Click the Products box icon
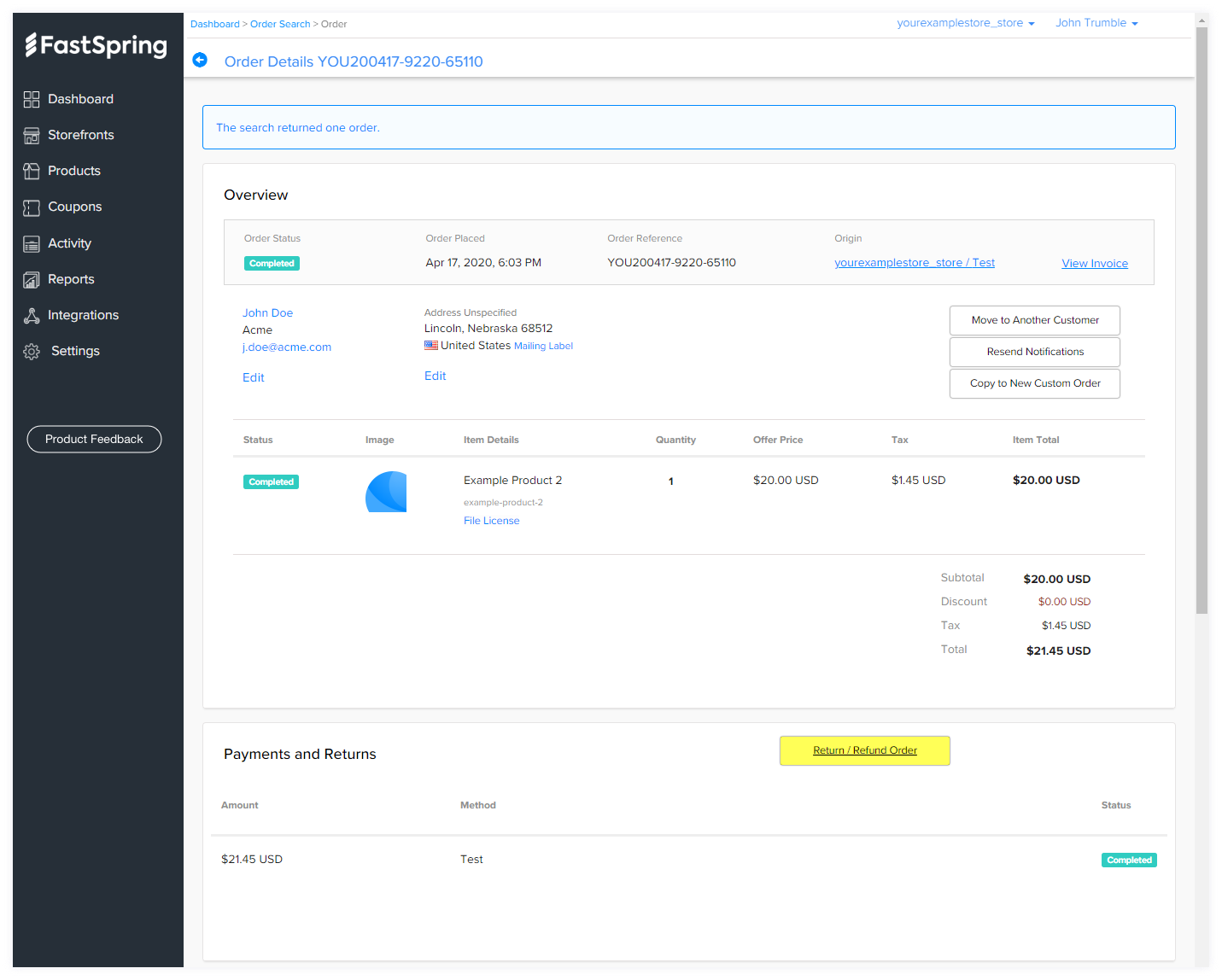 click(x=32, y=172)
